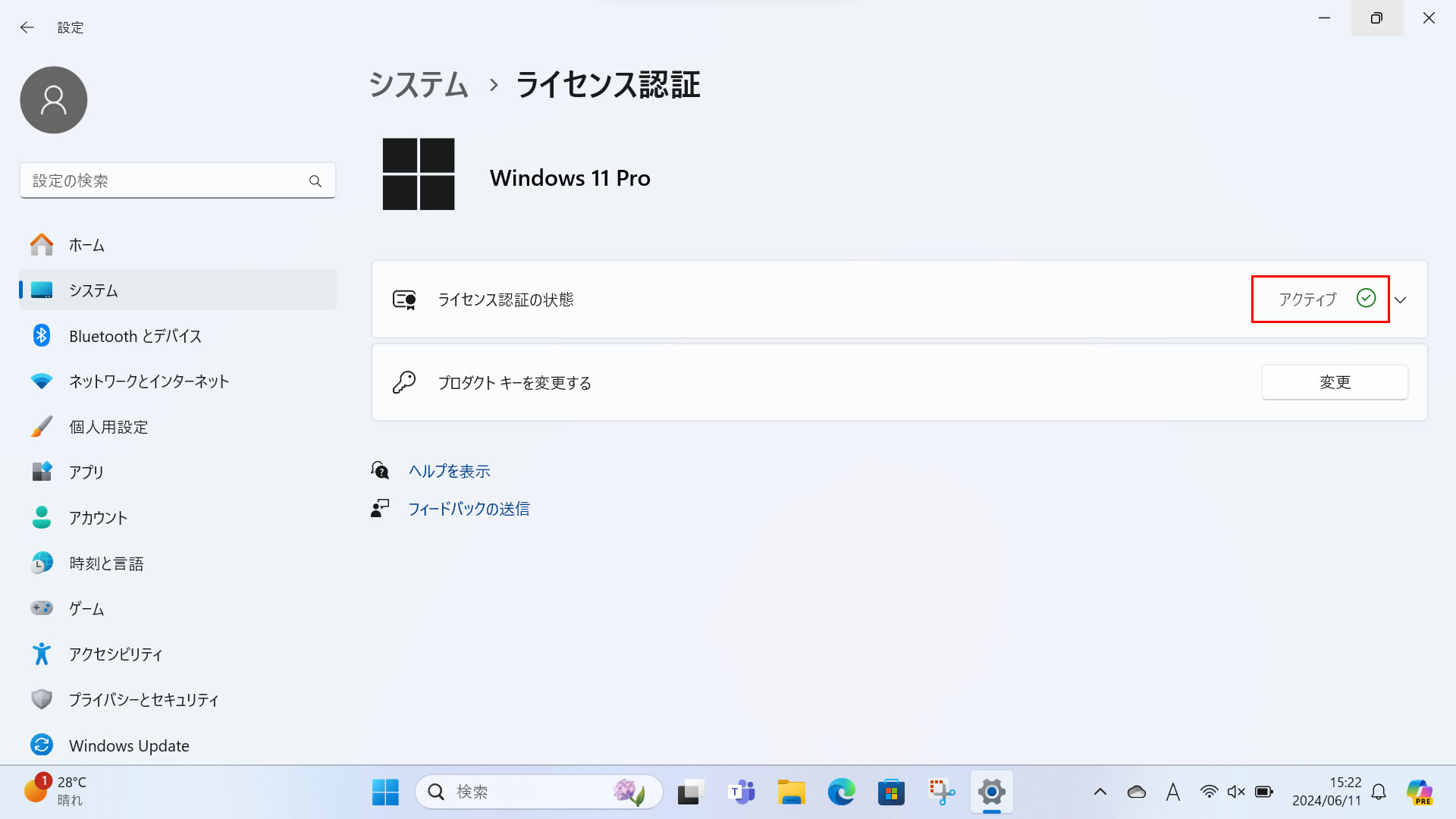Click the feedback icon beside フィードバックの送信

pos(380,508)
